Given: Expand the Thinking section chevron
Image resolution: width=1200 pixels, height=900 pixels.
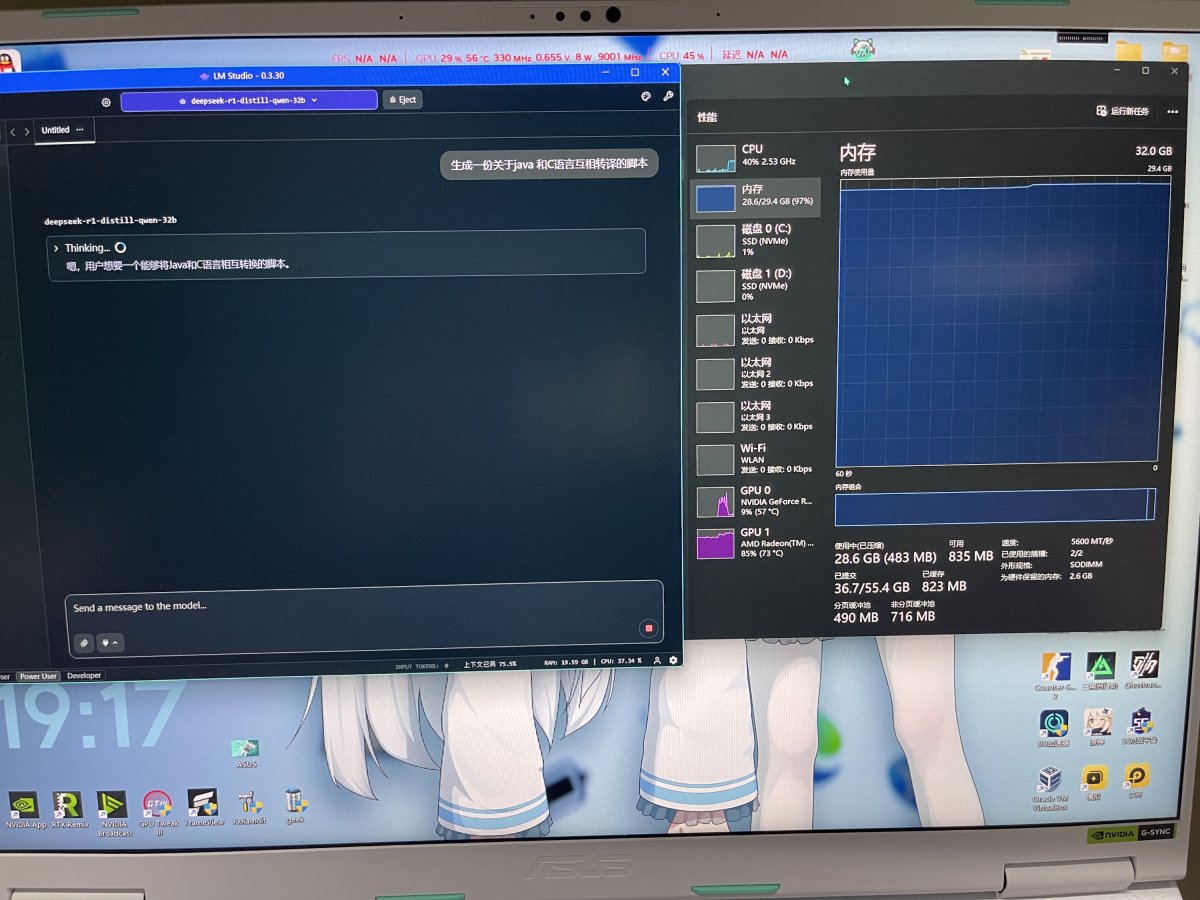Looking at the screenshot, I should tap(56, 248).
